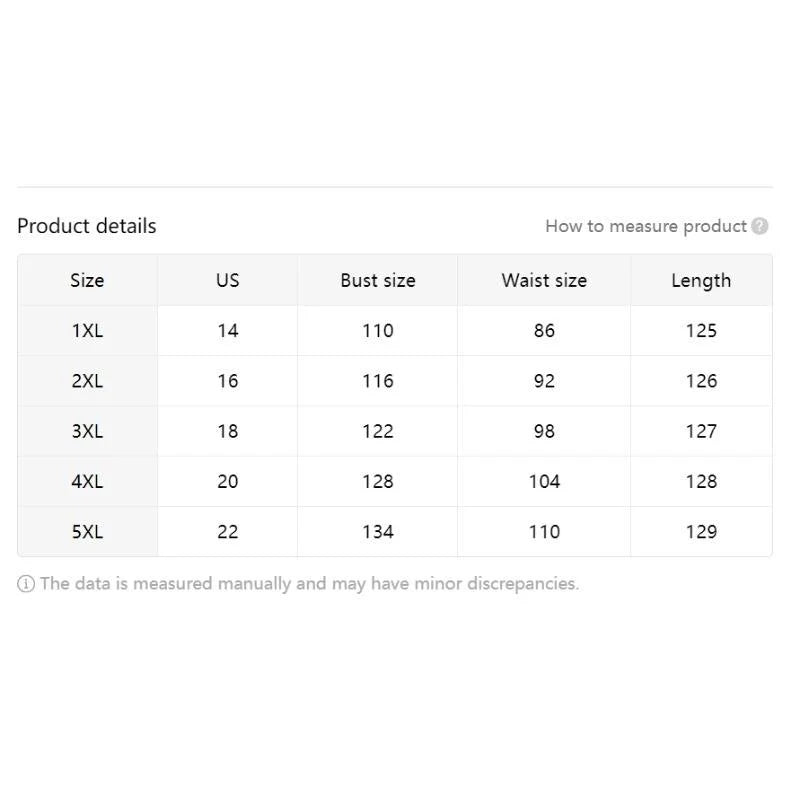Viewport: 800px width, 800px height.
Task: Choose the 2XL size row label
Action: coord(87,381)
